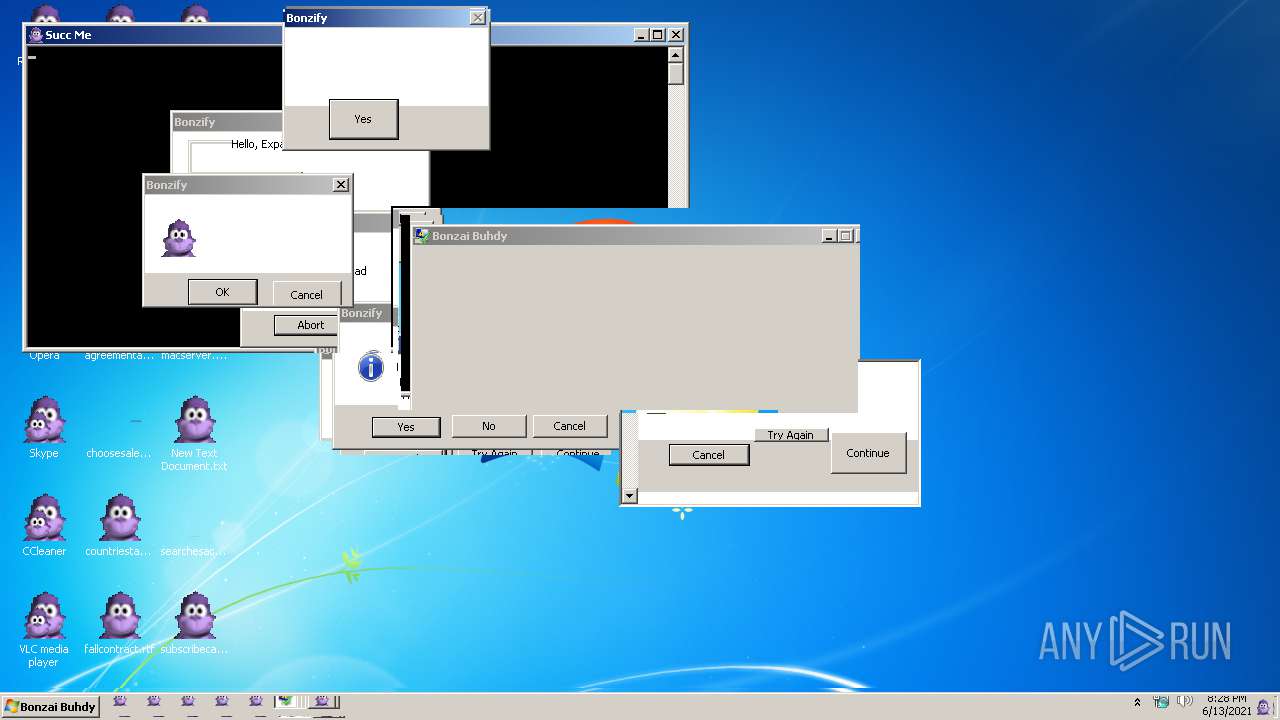This screenshot has width=1280, height=720.
Task: Close the Bonzify dialog containing Bonzi icon
Action: coord(341,185)
